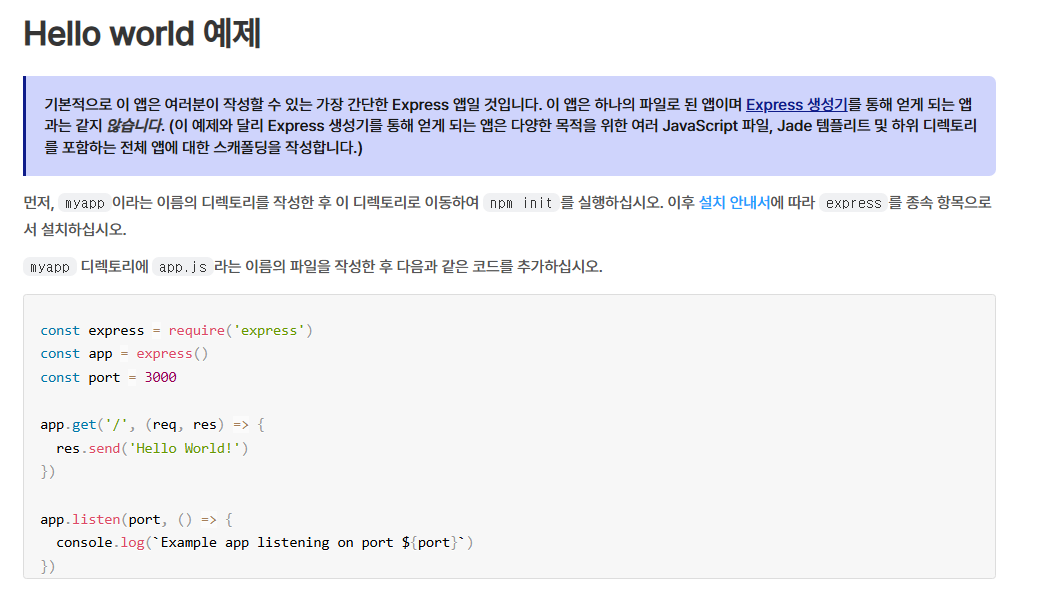Click the code line with require('express')
The image size is (1037, 592).
[177, 330]
